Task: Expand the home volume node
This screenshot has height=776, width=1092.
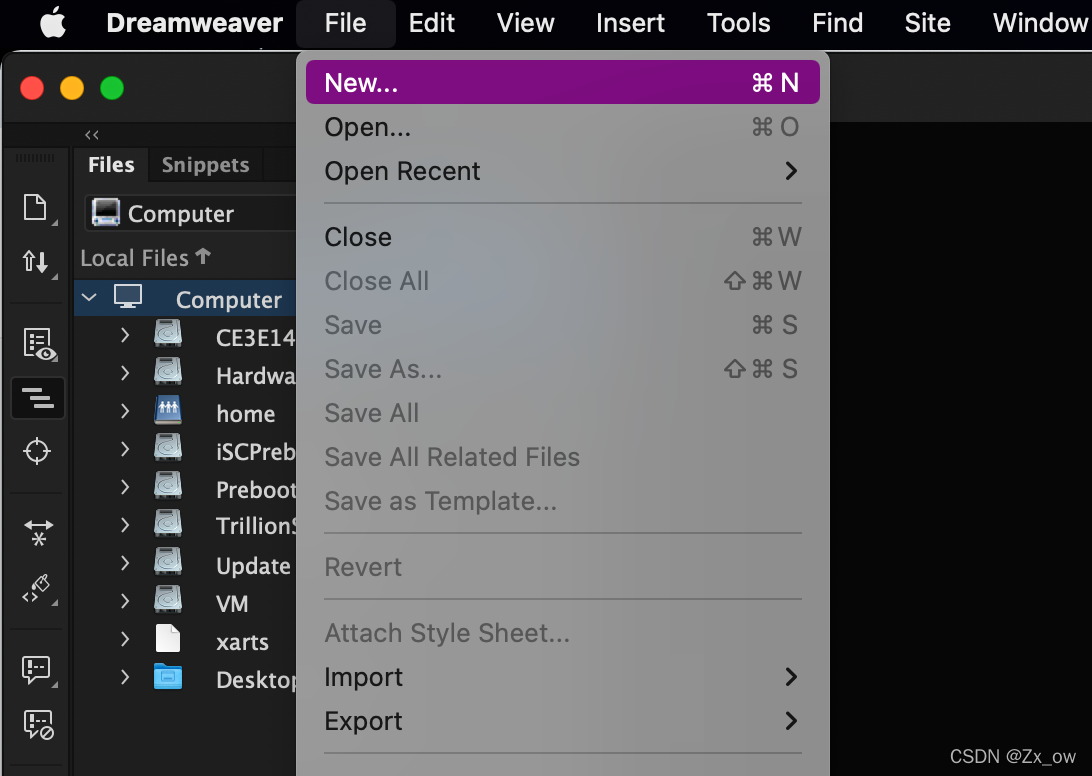Action: [x=125, y=411]
